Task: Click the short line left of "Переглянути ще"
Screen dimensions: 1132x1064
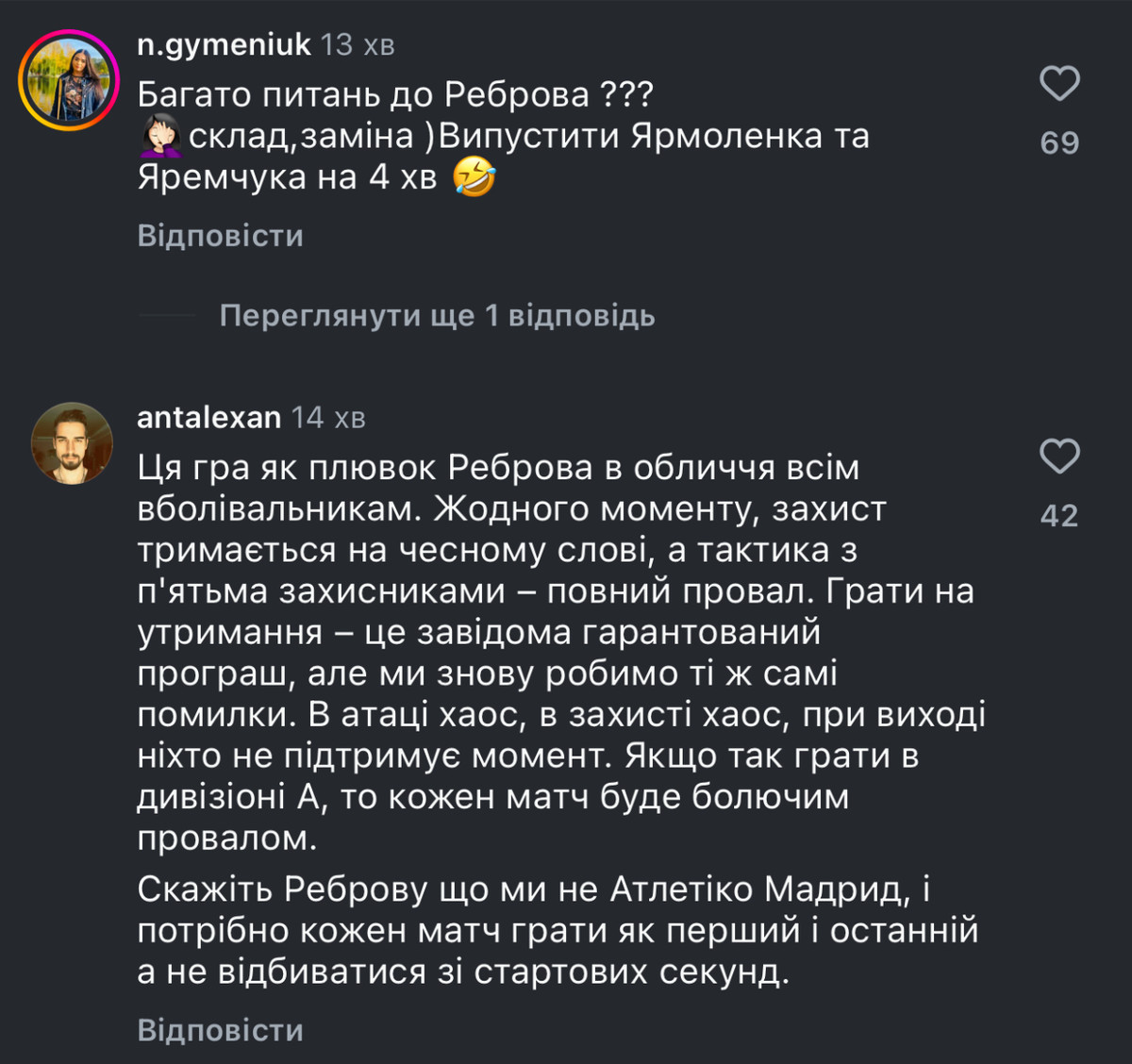Action: (x=167, y=315)
